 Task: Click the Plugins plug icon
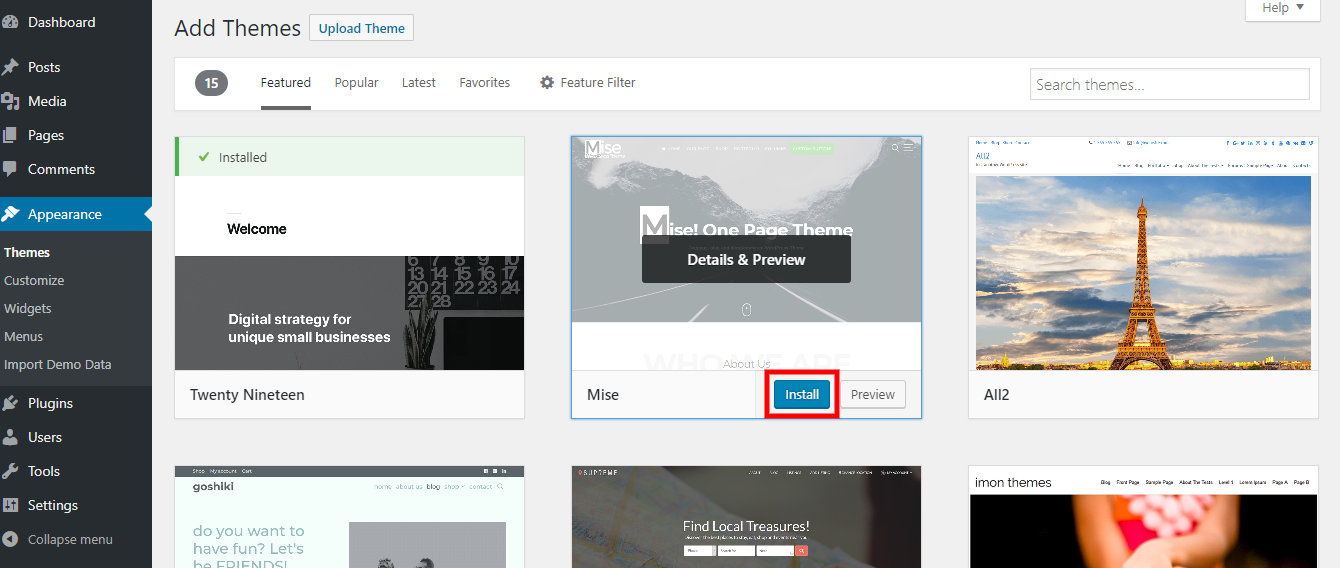coord(11,403)
